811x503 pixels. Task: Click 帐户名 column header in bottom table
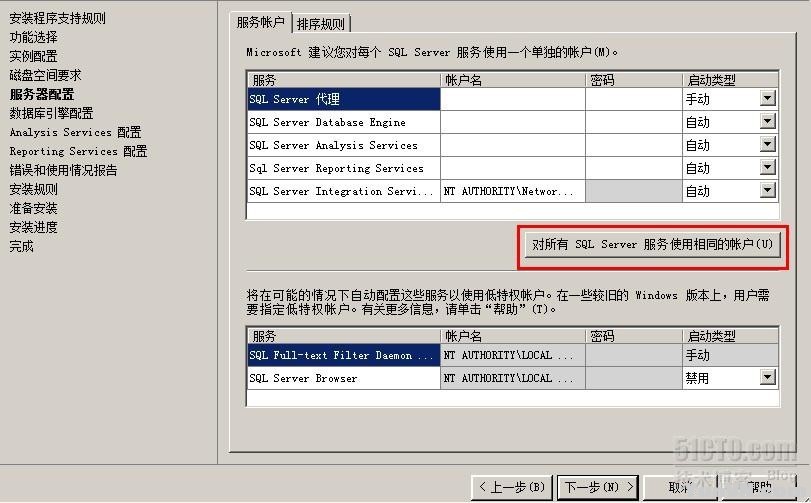[513, 336]
